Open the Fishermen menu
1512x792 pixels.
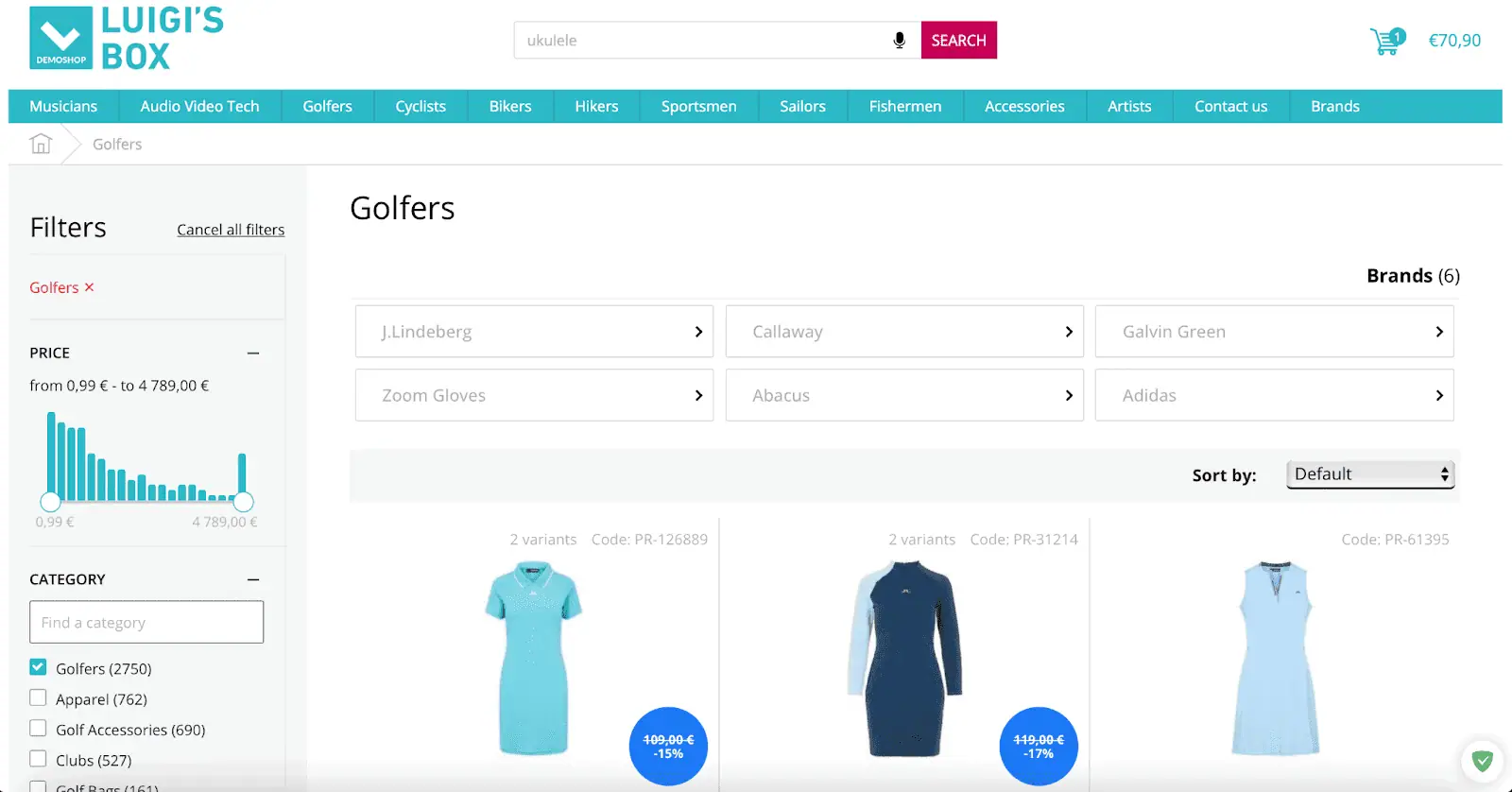[x=905, y=106]
